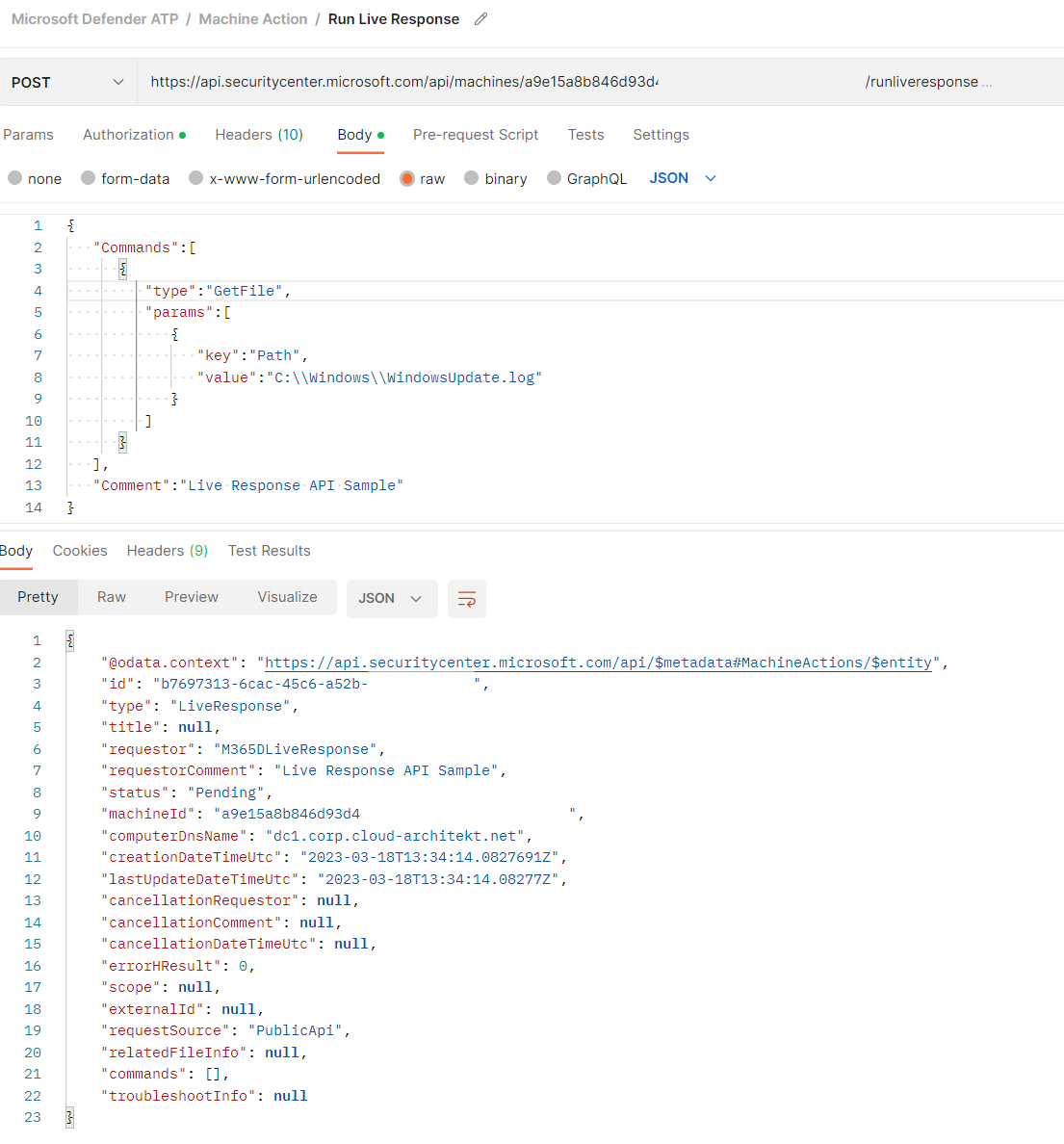1064x1144 pixels.
Task: Open the request Headers (10) tab
Action: pyautogui.click(x=259, y=135)
